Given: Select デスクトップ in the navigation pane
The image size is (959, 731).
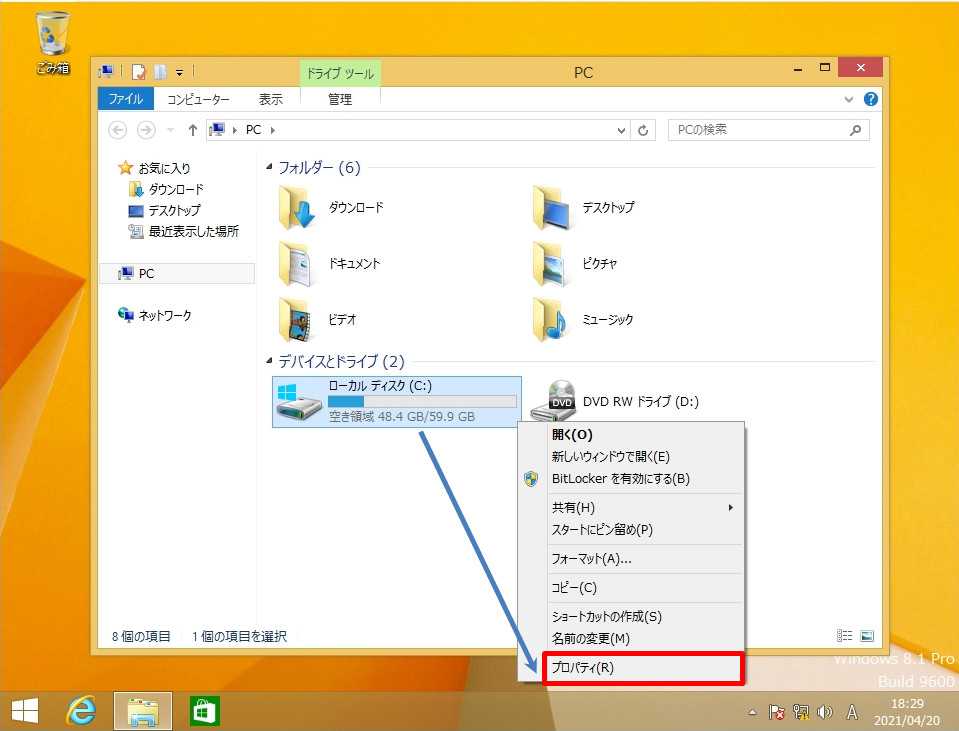Looking at the screenshot, I should [164, 210].
